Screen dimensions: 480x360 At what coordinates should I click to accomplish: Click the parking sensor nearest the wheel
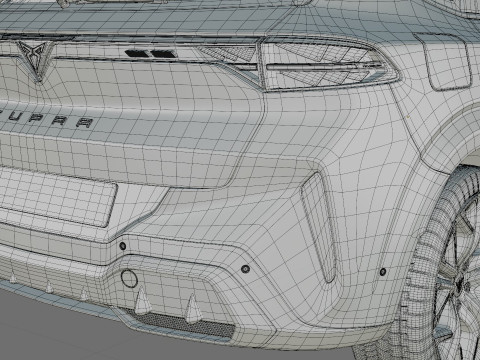(383, 272)
